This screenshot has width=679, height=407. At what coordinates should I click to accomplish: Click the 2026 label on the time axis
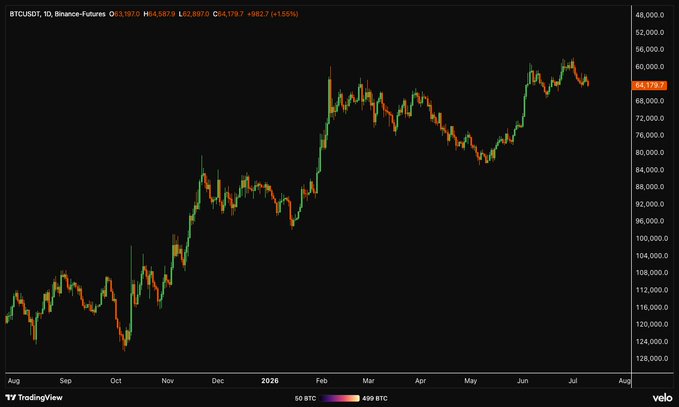pos(270,381)
